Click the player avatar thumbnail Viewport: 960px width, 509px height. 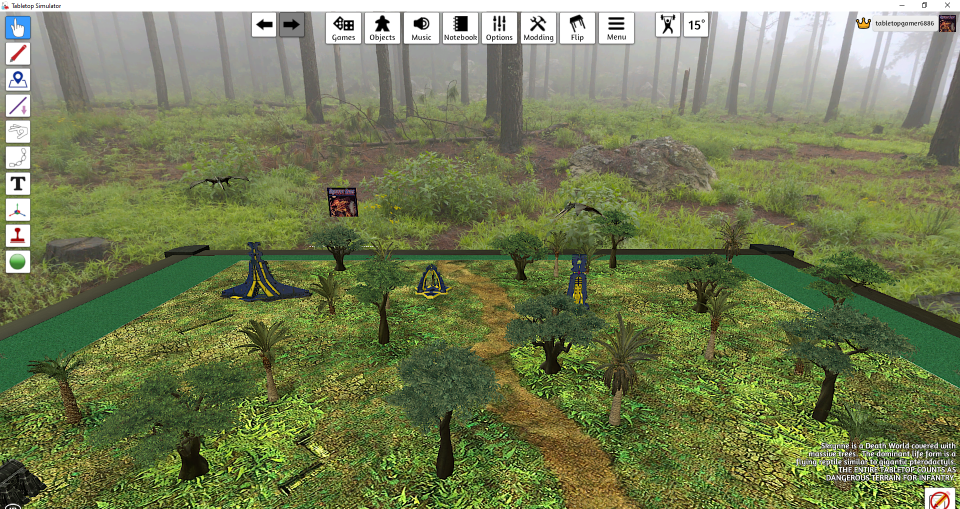tap(947, 24)
